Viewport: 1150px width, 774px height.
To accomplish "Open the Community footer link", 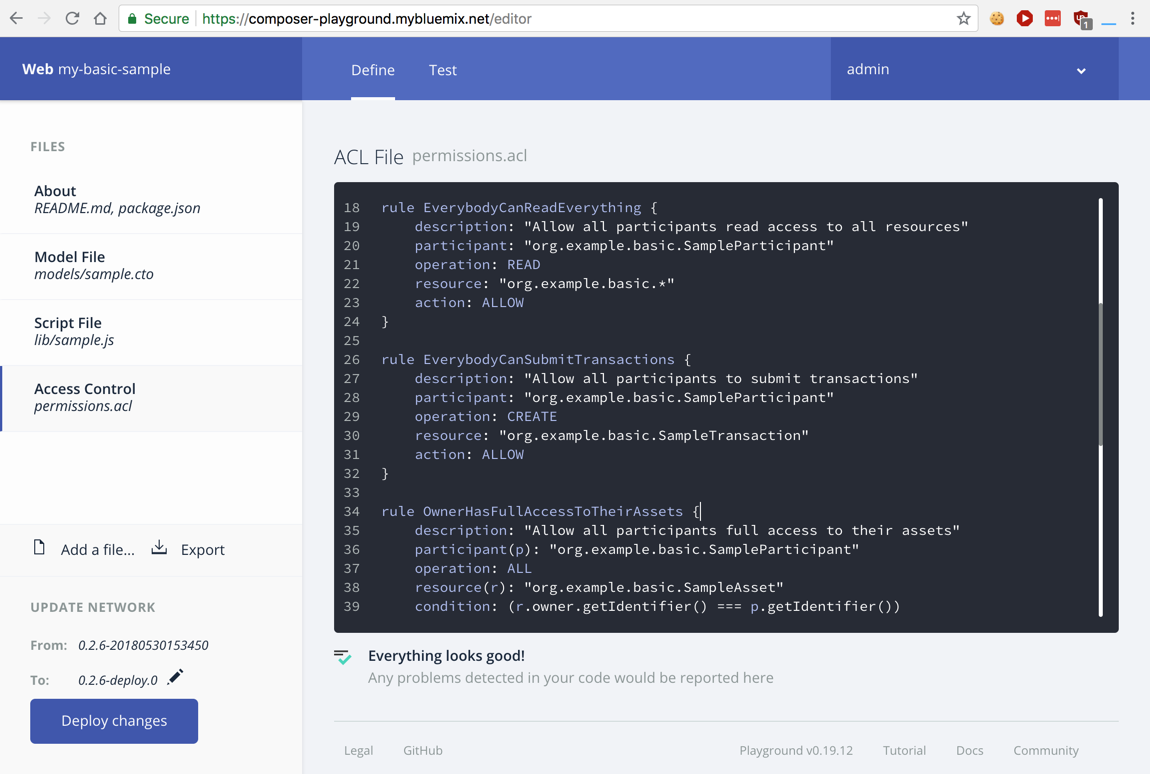I will click(x=1046, y=751).
